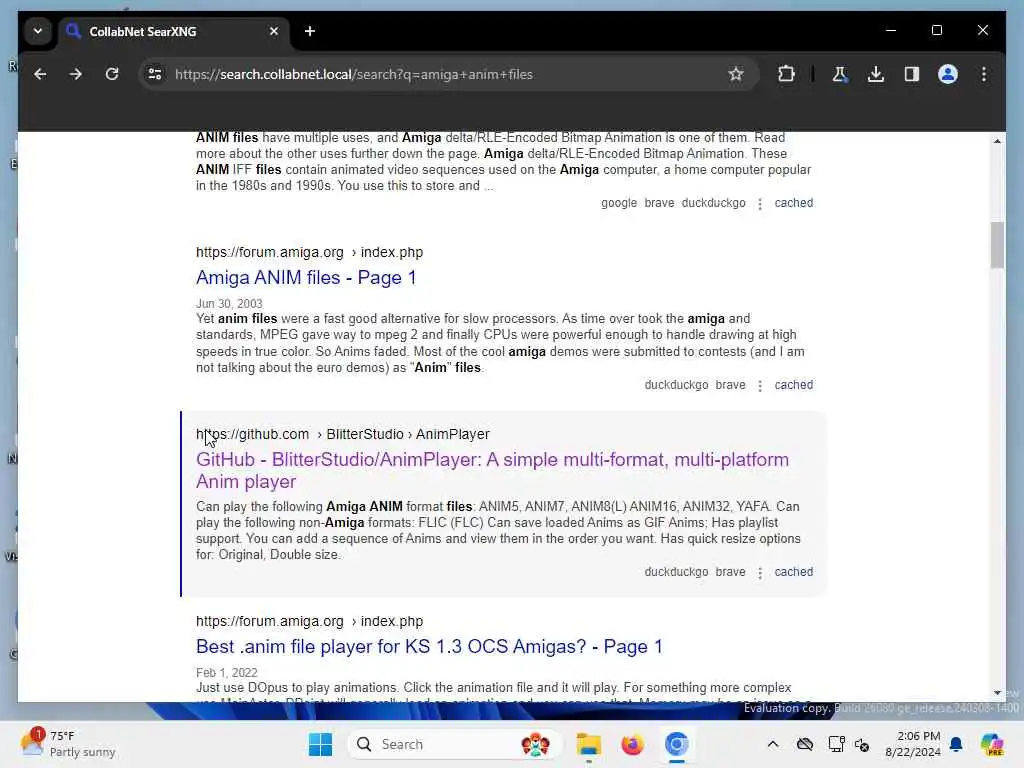Bookmark this page with the star icon

[x=736, y=74]
